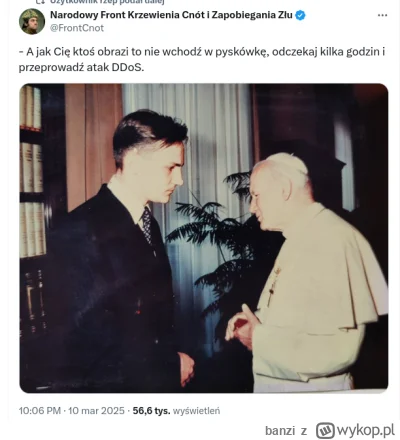The image size is (400, 440).
Task: Click the repost arrows icon above the tweet
Action: pyautogui.click(x=40, y=2)
